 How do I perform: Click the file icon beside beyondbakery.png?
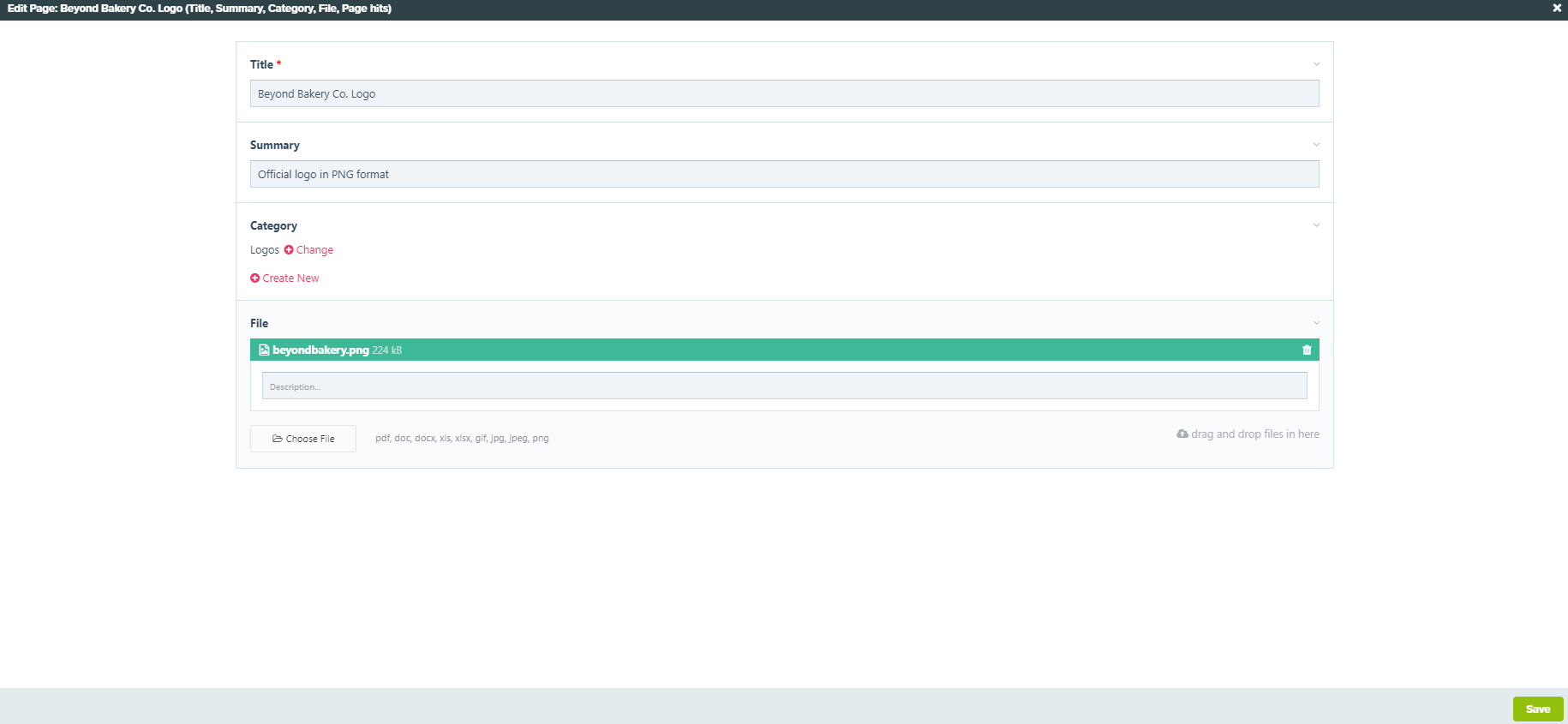(x=264, y=350)
